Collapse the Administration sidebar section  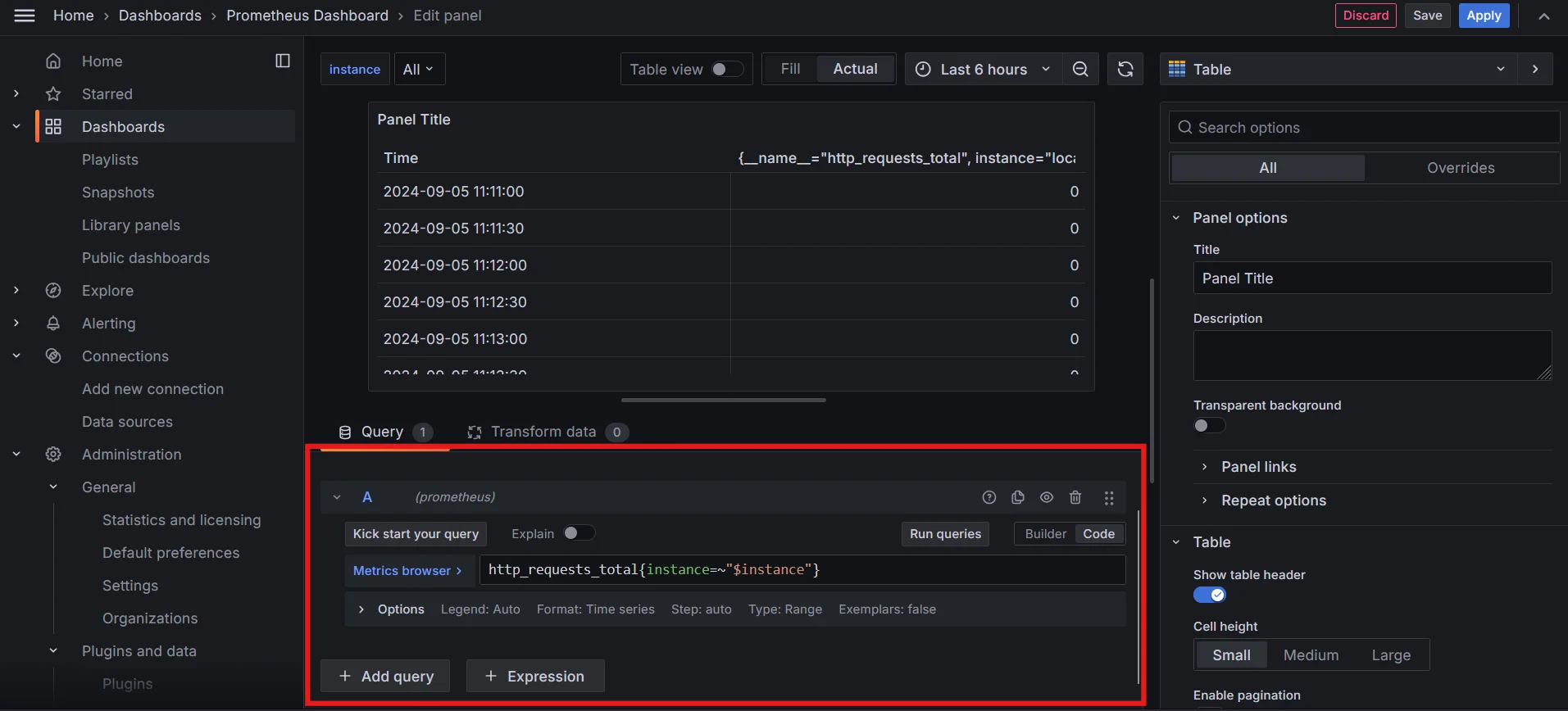click(x=16, y=455)
